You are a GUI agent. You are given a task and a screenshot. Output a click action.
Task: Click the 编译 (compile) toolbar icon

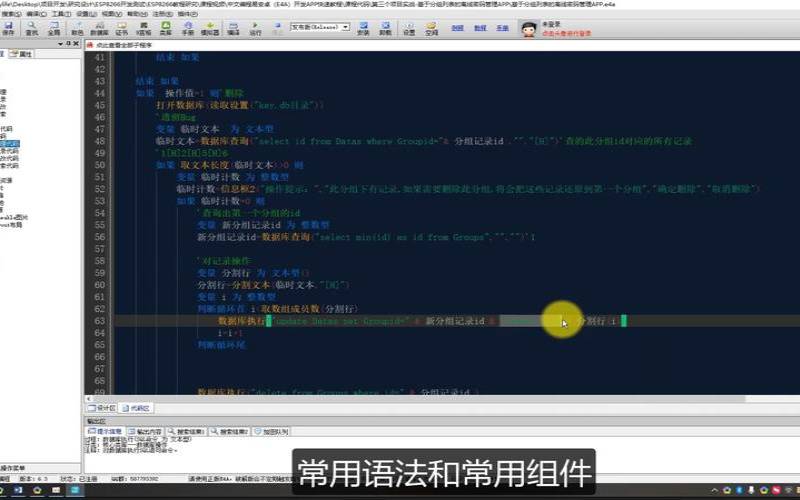(233, 28)
